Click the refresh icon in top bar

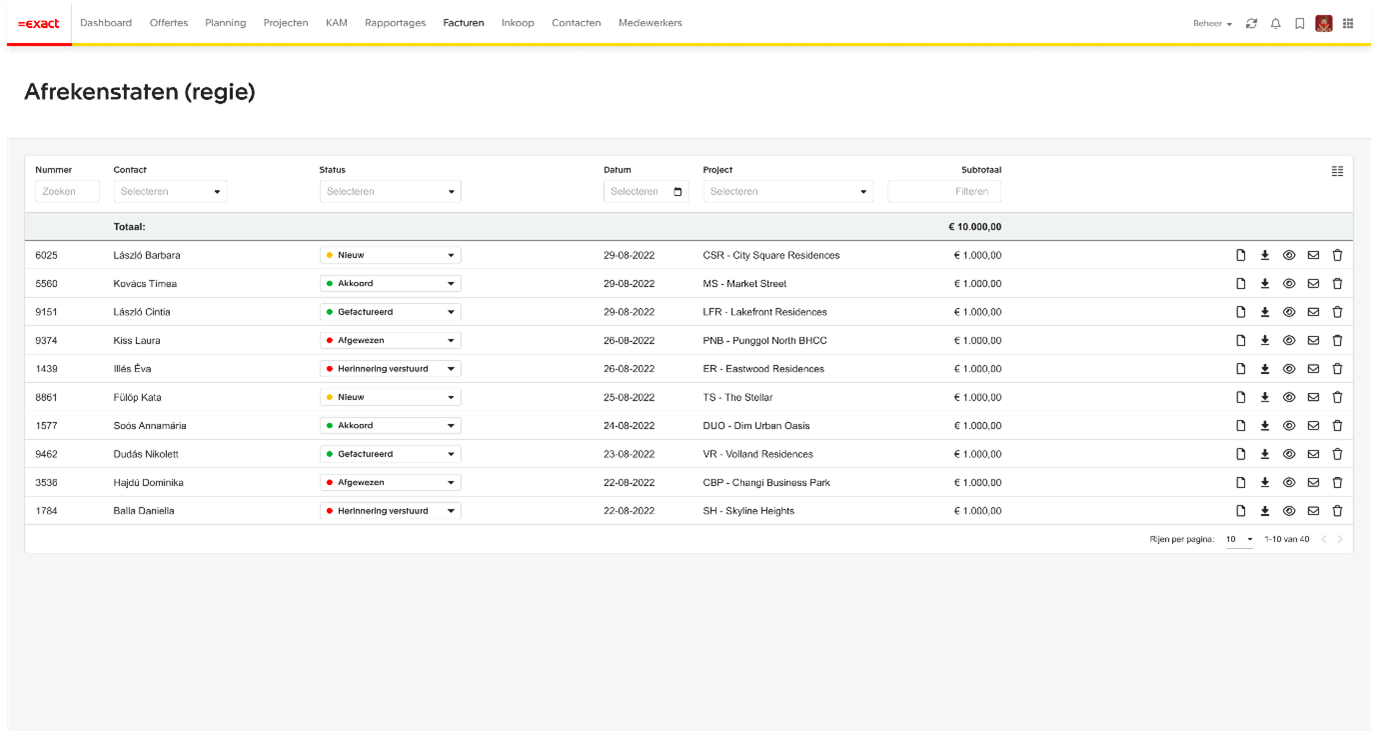(1251, 24)
